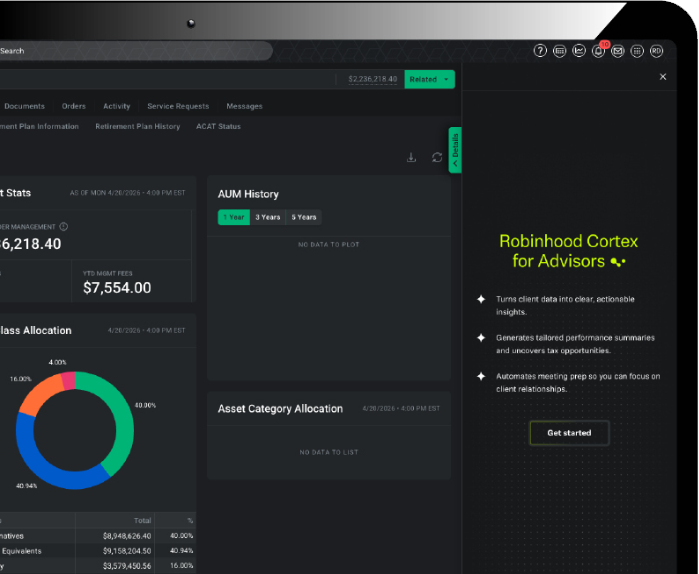Click the $2,236,218.40 account value

click(373, 79)
